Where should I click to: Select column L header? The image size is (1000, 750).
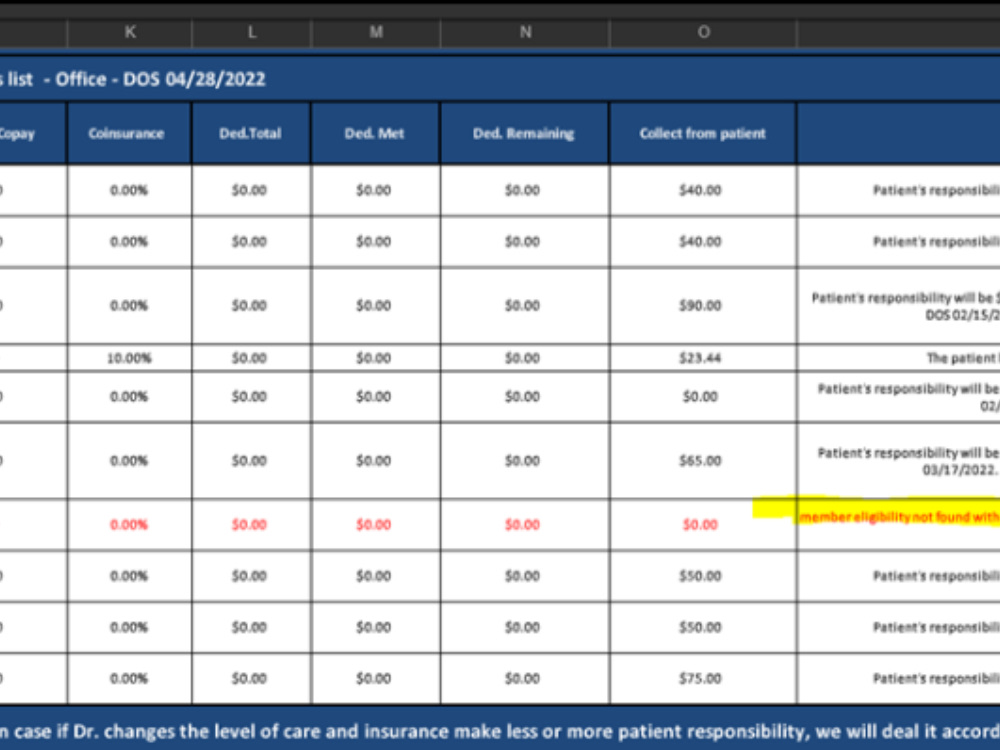(x=251, y=33)
